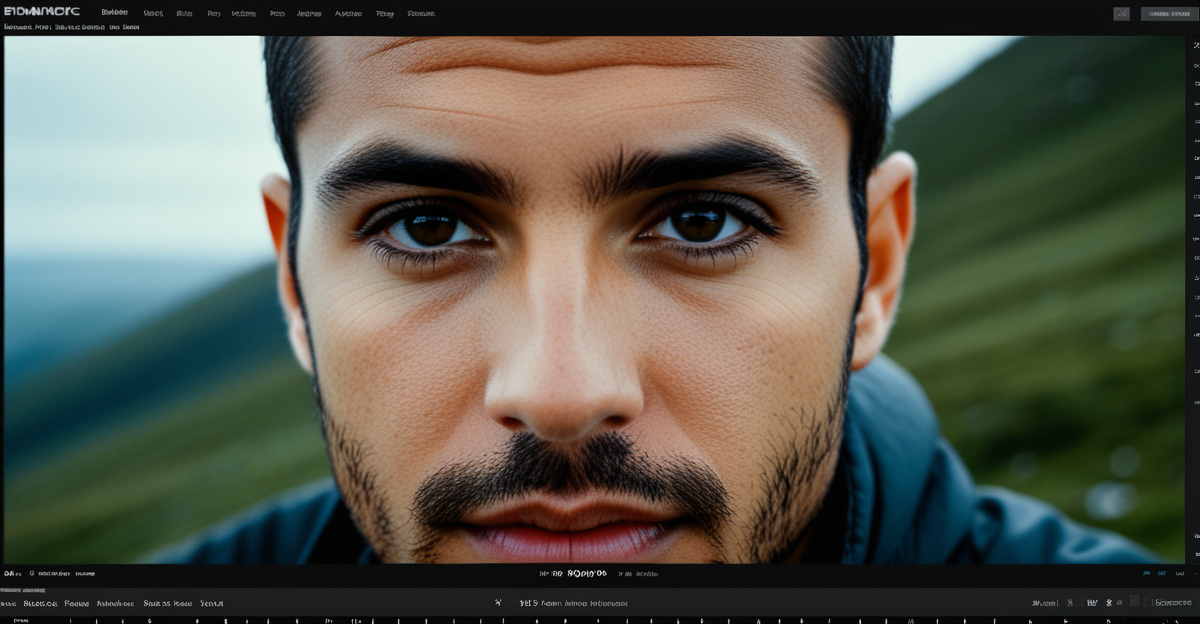Click the gray square swatch in the lower-right toolbar
This screenshot has height=624, width=1200.
(1133, 602)
